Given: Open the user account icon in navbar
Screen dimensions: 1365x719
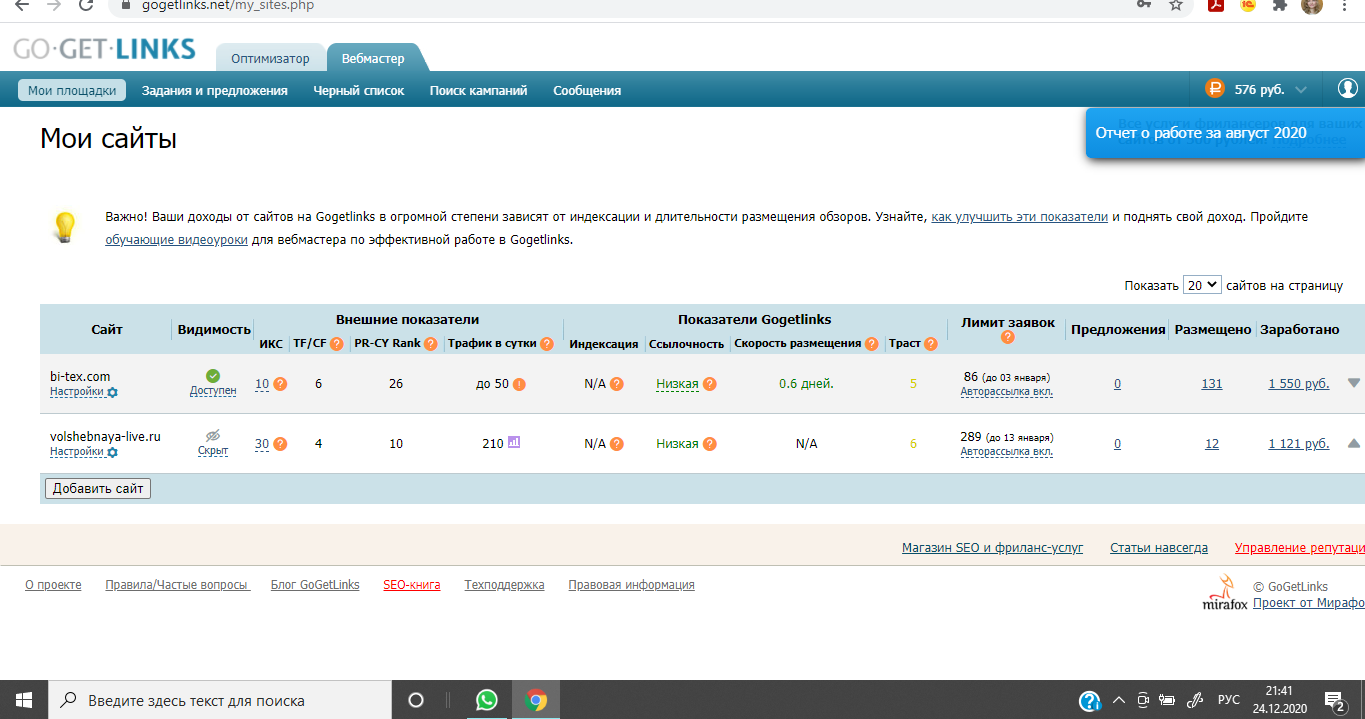Looking at the screenshot, I should click(1347, 89).
